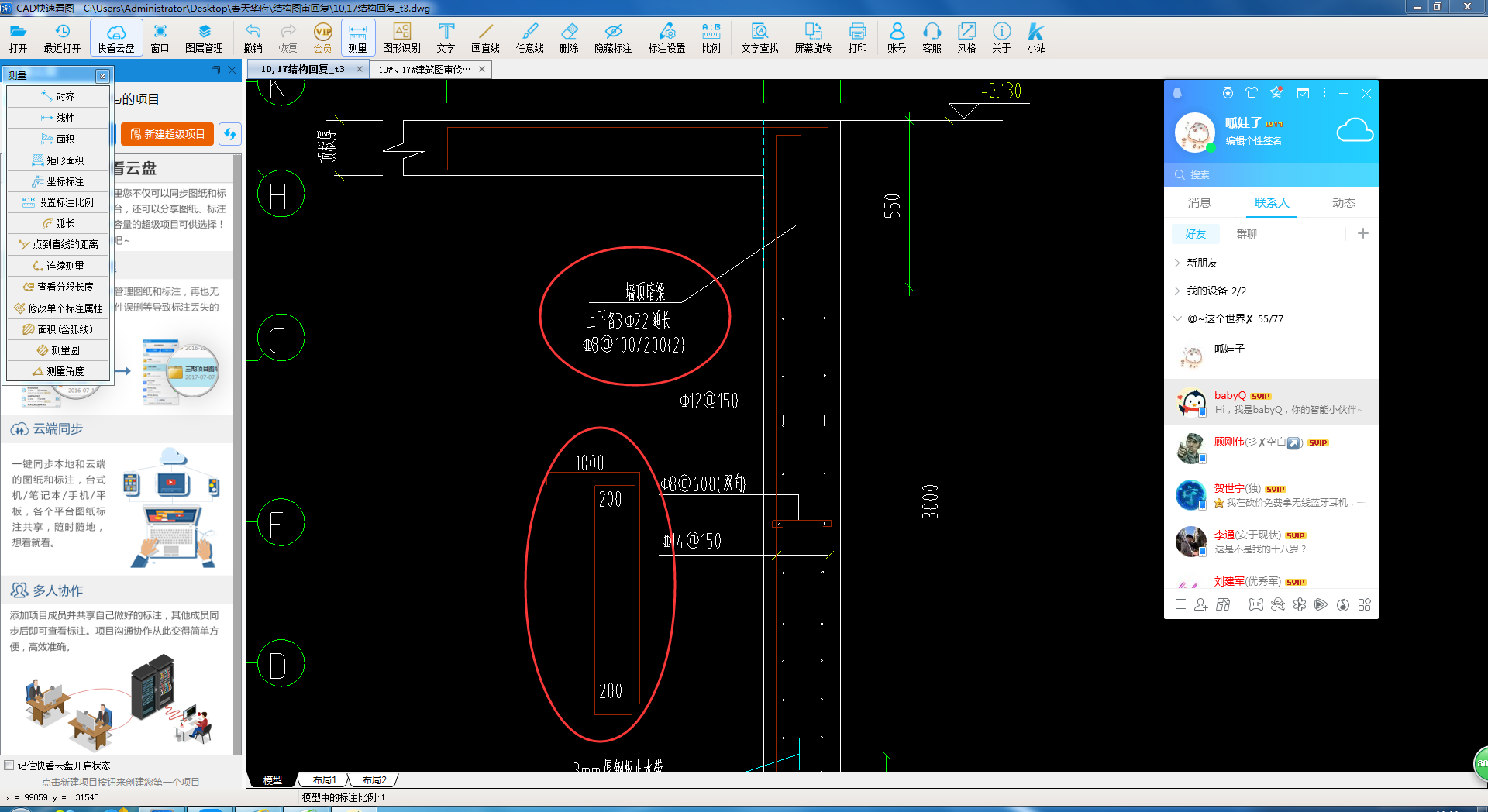
Task: Expand the 新朋友 group in QQ
Action: (x=1271, y=263)
